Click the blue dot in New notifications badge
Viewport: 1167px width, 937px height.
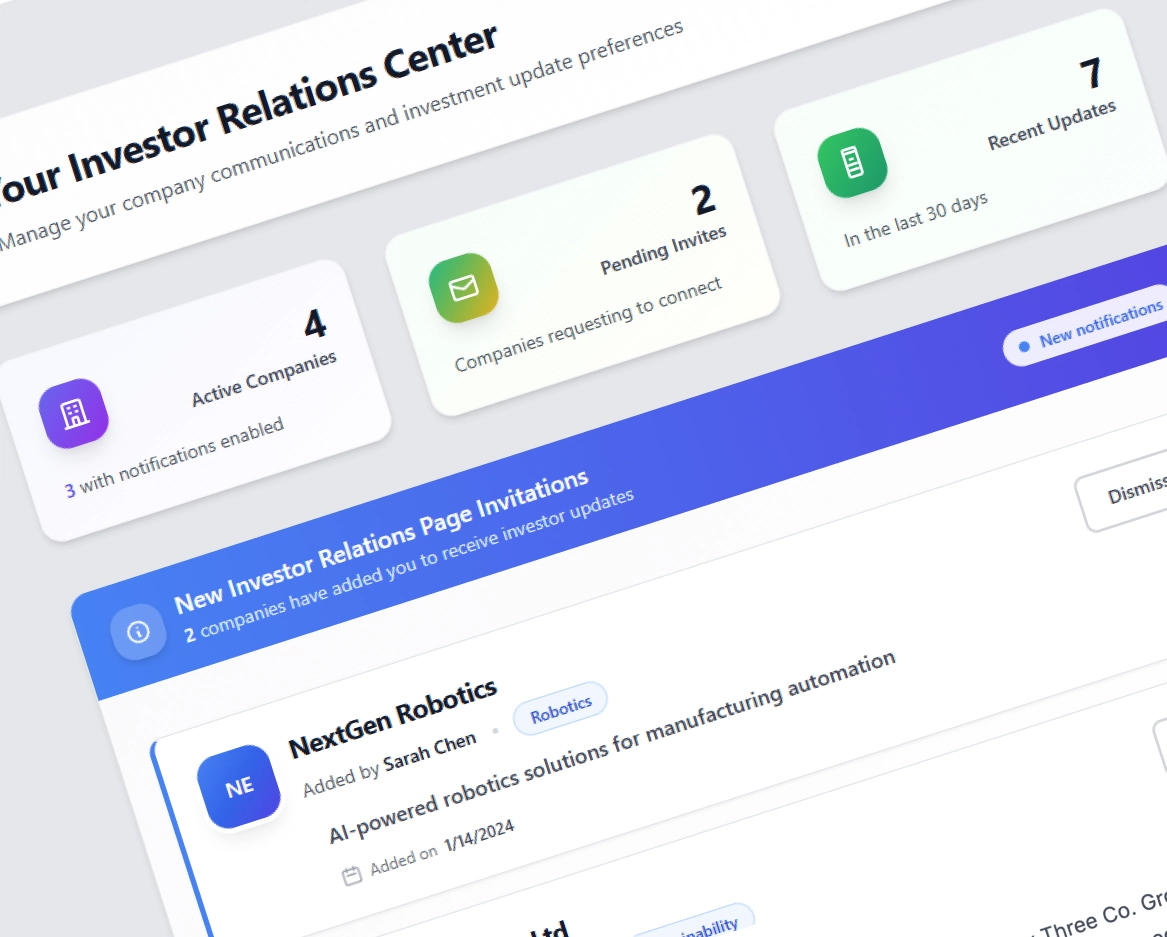[1023, 347]
